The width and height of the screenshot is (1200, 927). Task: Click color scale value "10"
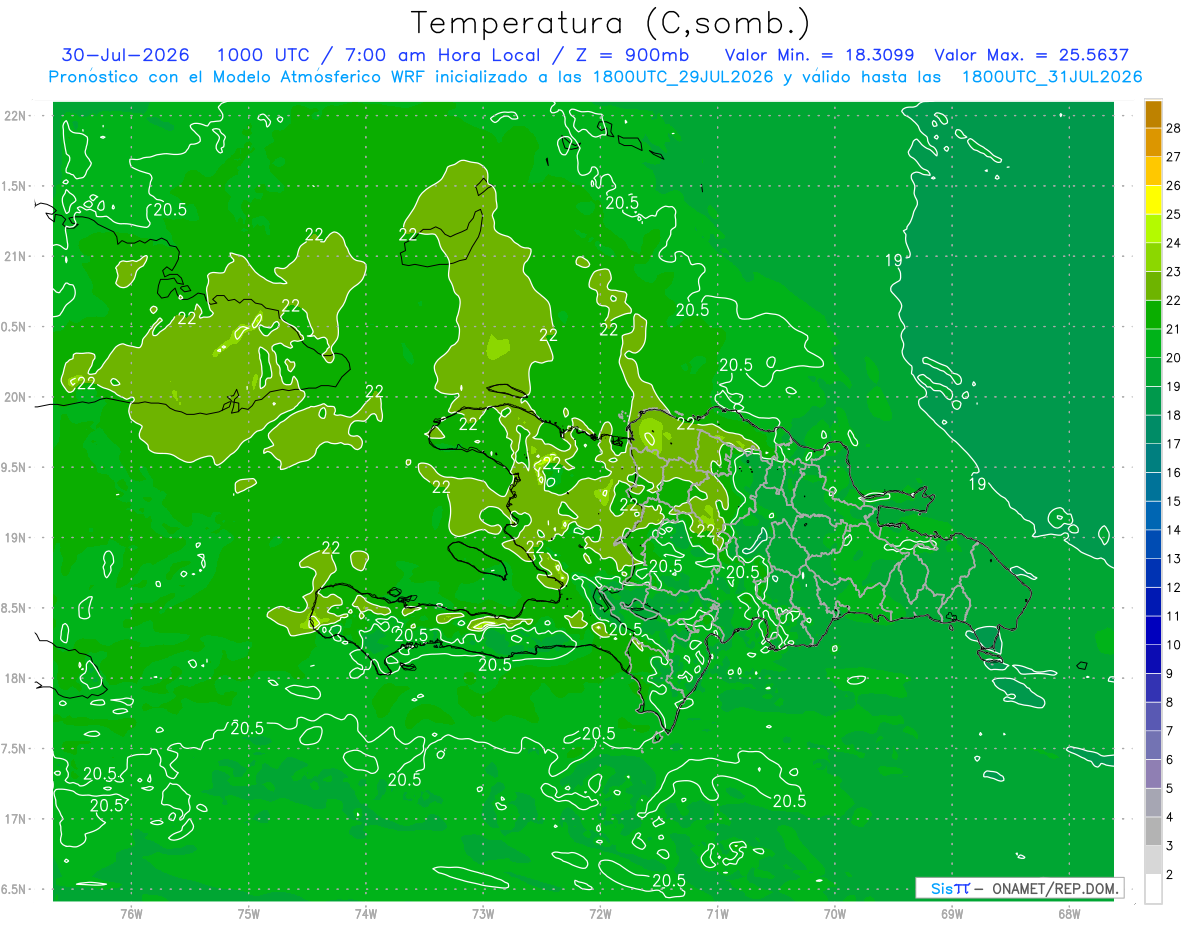pyautogui.click(x=1174, y=645)
